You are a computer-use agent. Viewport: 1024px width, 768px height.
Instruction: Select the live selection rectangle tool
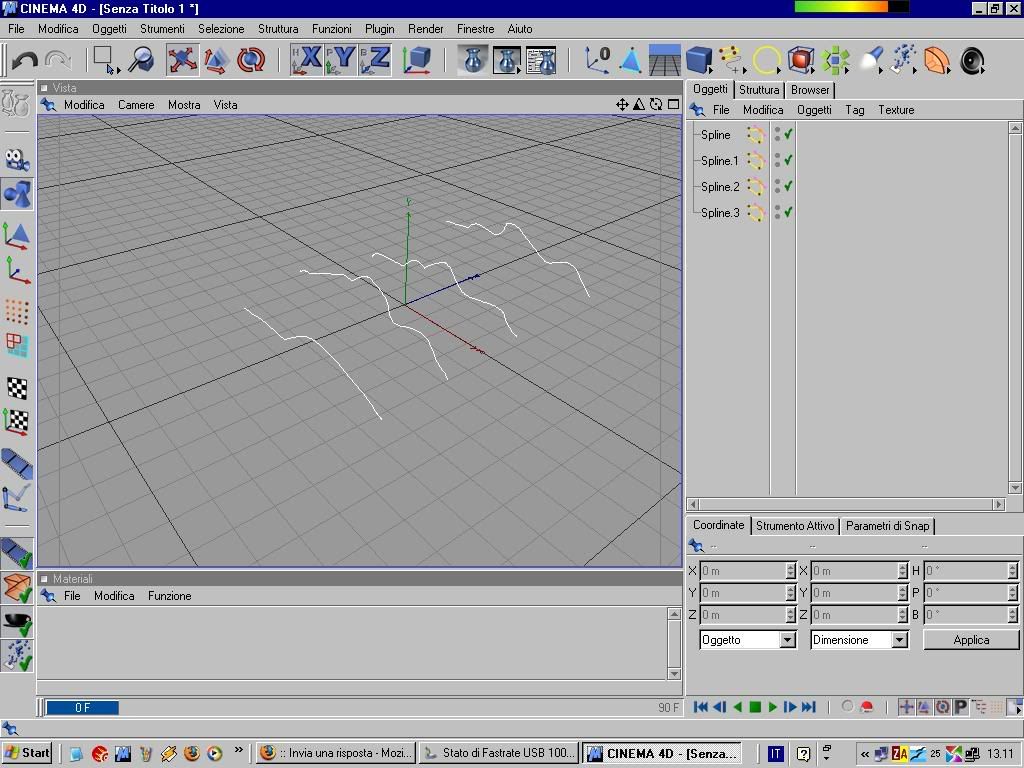click(105, 60)
